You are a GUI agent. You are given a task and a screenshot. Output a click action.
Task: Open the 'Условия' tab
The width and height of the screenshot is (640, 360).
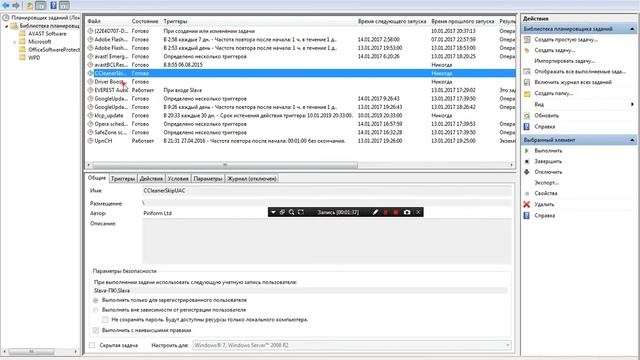(178, 179)
